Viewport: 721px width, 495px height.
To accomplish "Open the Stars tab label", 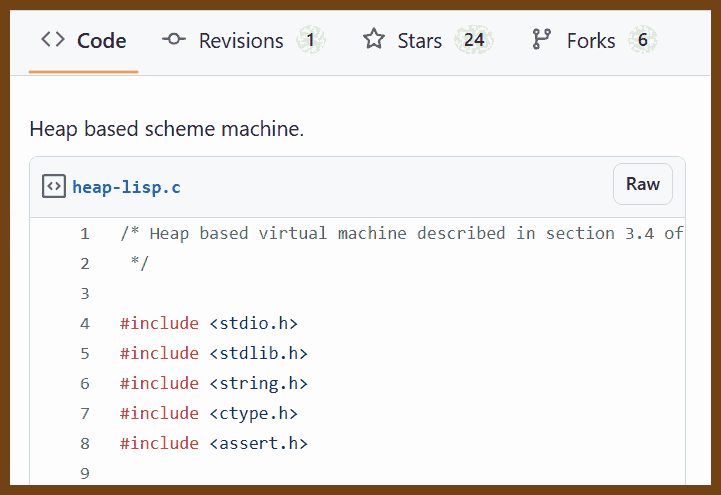I will (x=419, y=41).
